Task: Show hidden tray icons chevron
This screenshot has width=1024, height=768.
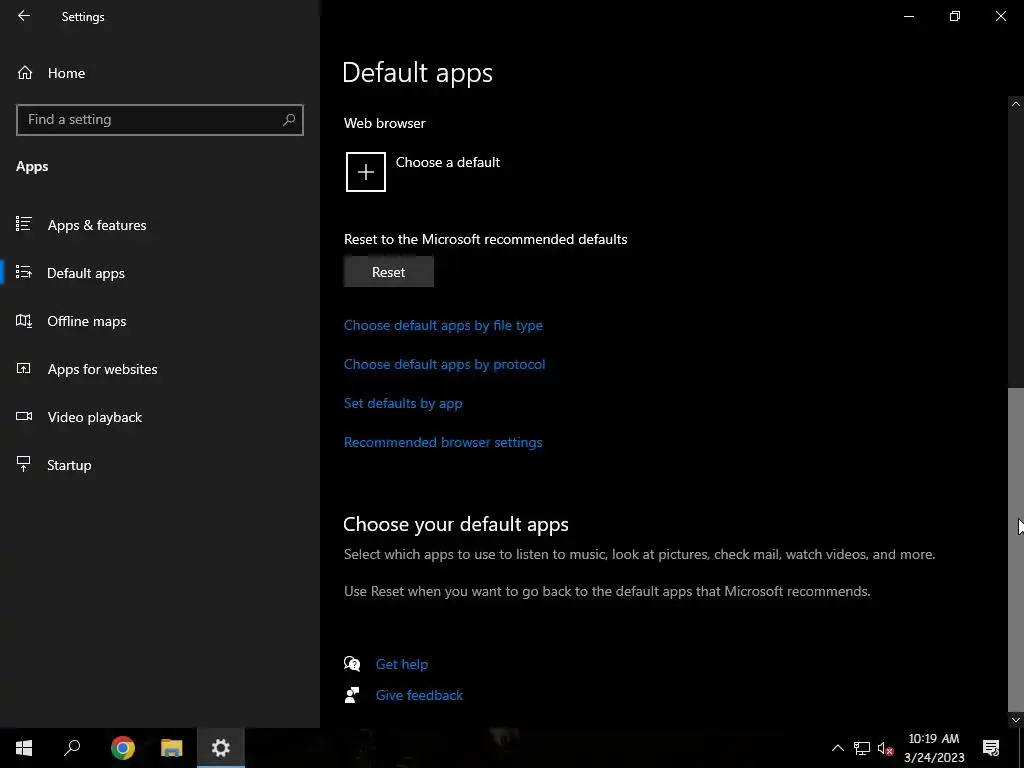Action: pyautogui.click(x=837, y=748)
